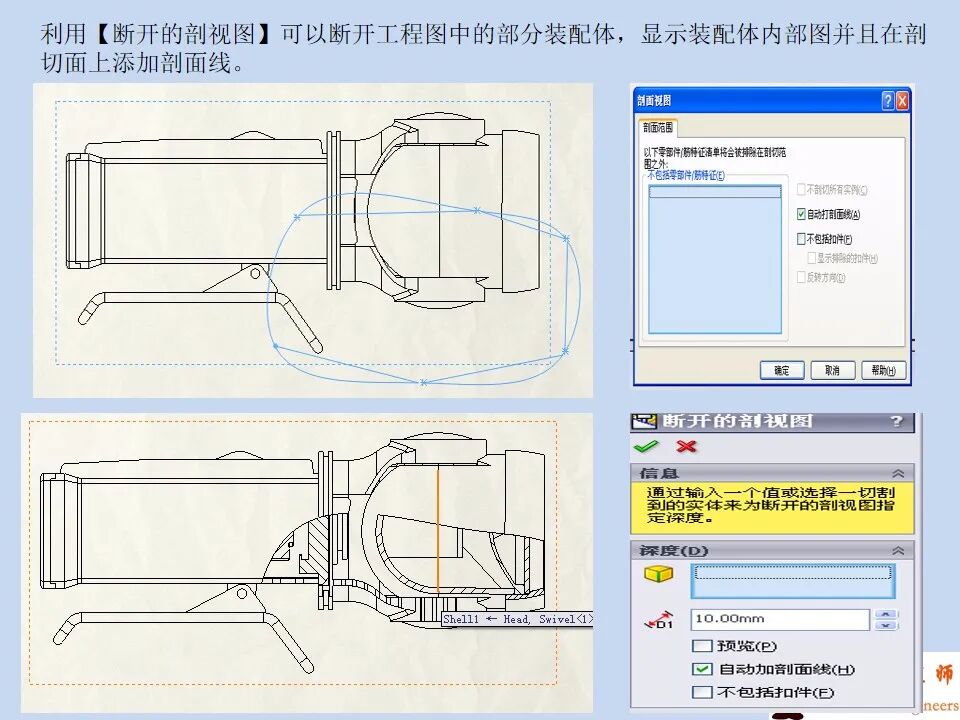Open the 帮助(H) help button
960x720 pixels.
[x=884, y=369]
